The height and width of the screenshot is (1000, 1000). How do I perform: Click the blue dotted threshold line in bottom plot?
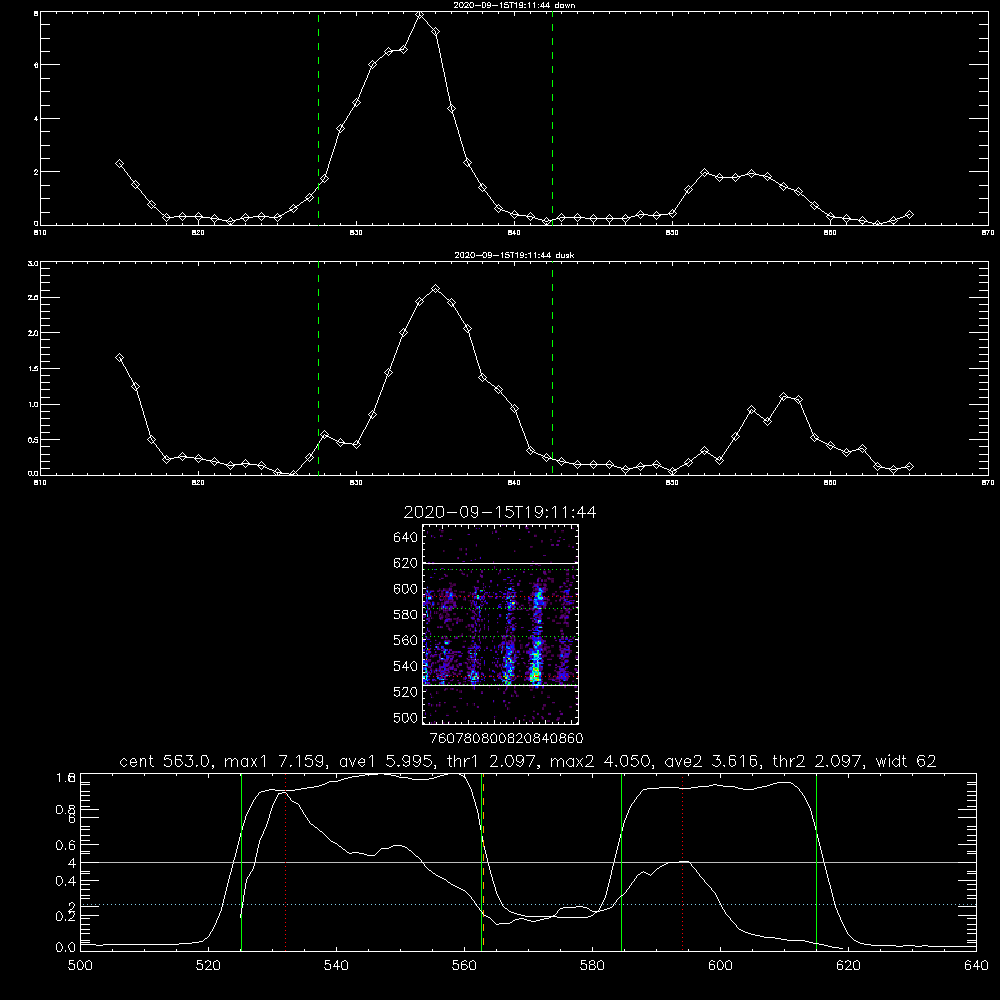[x=528, y=904]
